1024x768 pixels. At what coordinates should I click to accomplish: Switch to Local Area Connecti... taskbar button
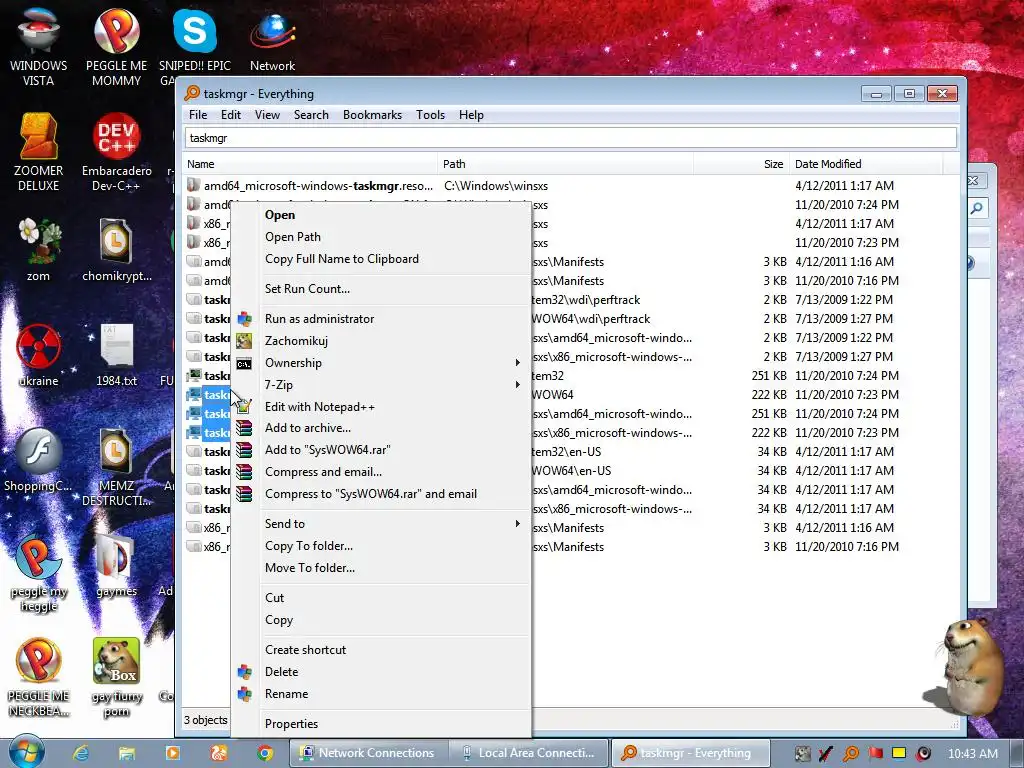click(x=529, y=753)
